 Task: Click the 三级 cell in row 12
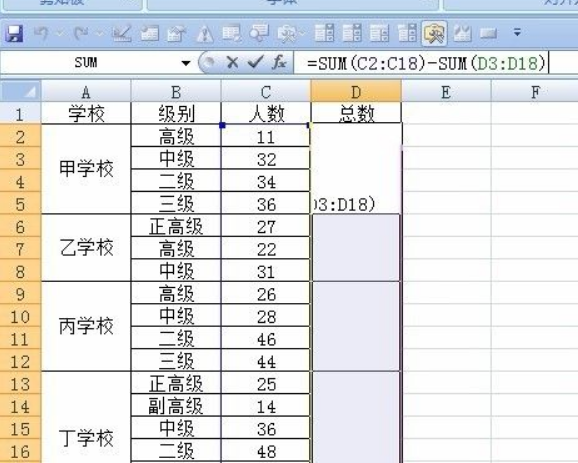pos(176,361)
